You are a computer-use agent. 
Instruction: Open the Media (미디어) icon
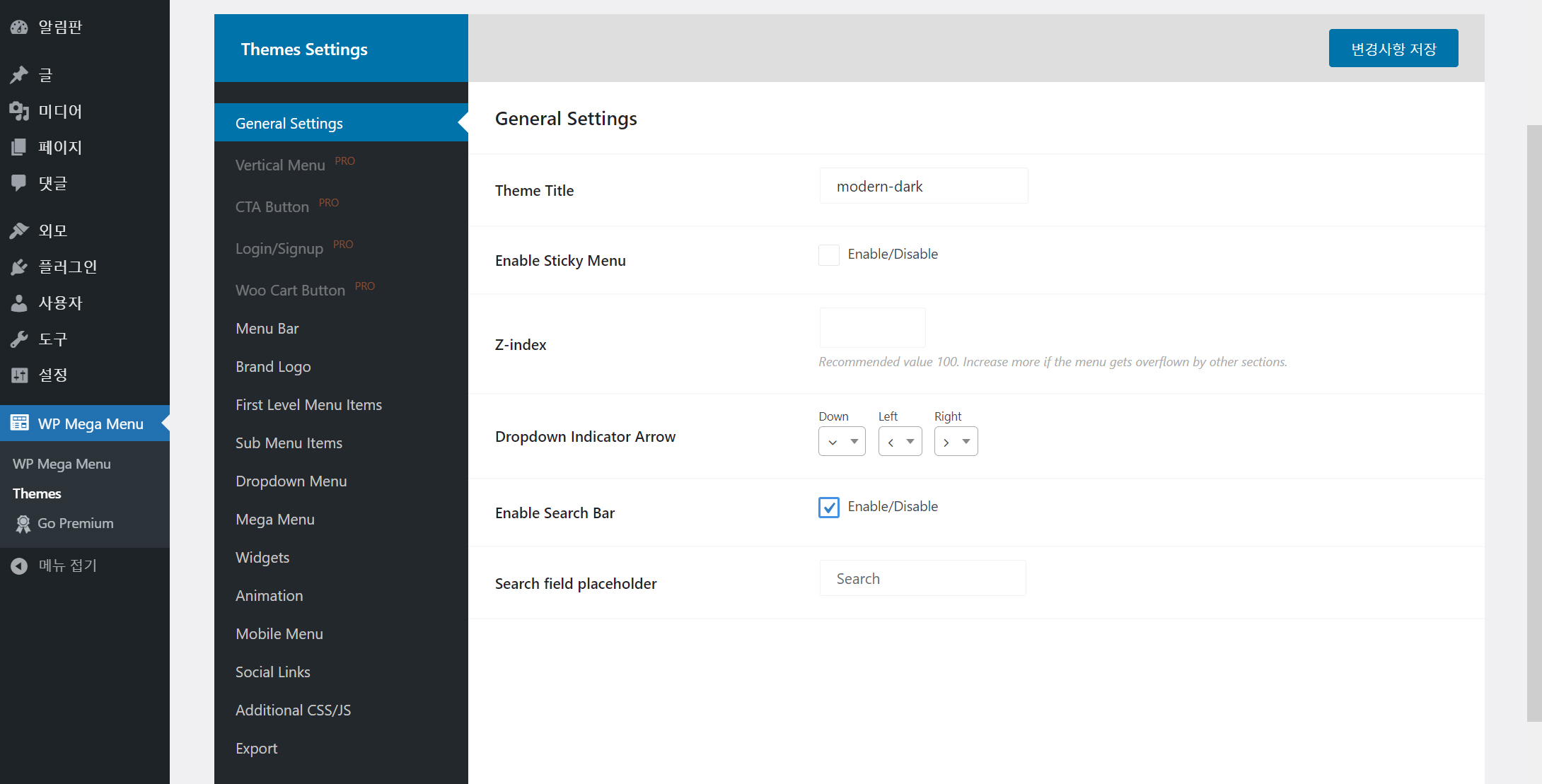pyautogui.click(x=19, y=110)
